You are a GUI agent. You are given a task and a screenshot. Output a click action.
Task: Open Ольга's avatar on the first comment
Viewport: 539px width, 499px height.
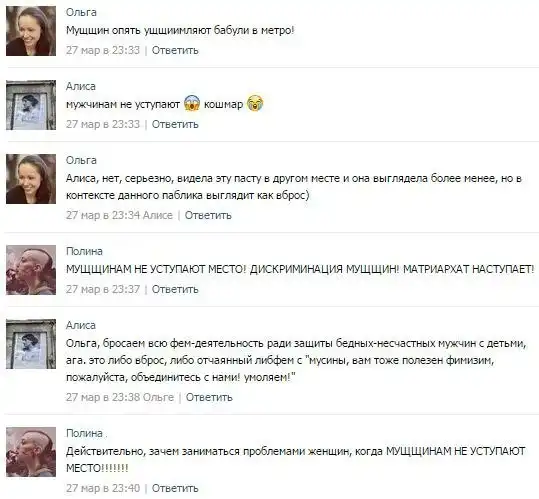31,31
